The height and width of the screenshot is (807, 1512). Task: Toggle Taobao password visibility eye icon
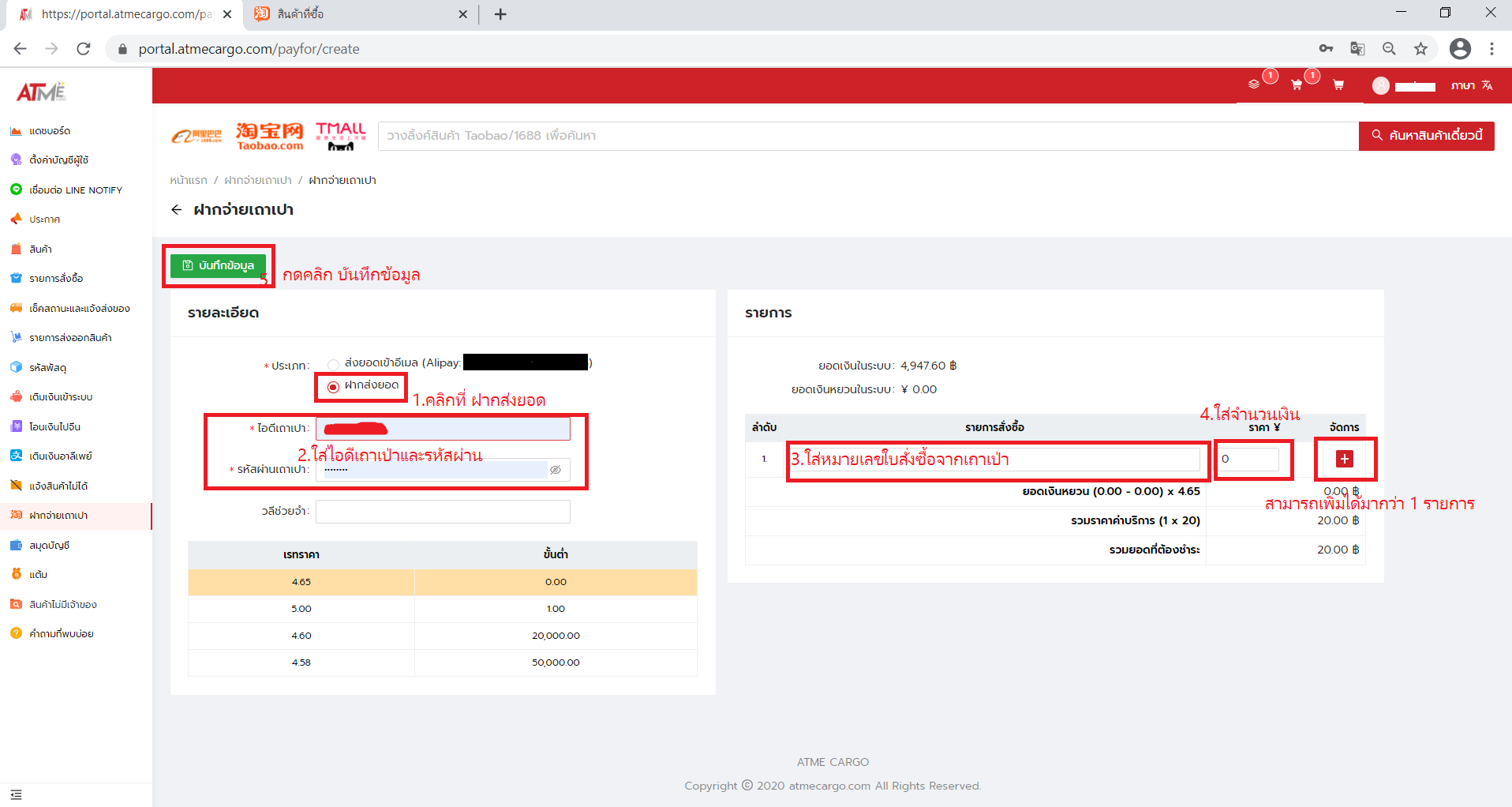556,470
